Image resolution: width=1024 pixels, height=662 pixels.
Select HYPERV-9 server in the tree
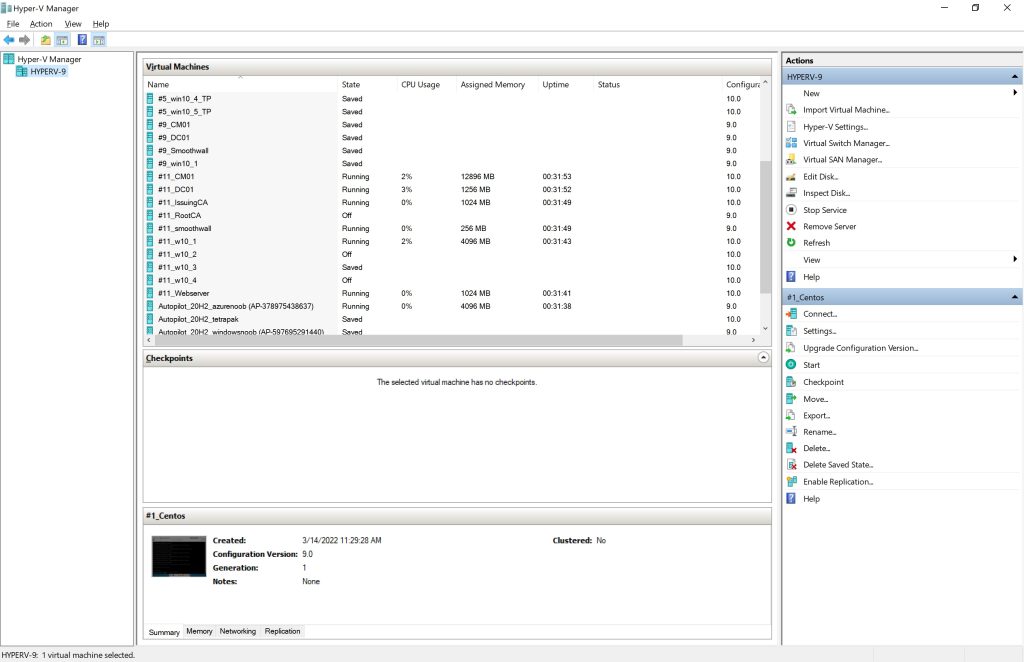48,71
